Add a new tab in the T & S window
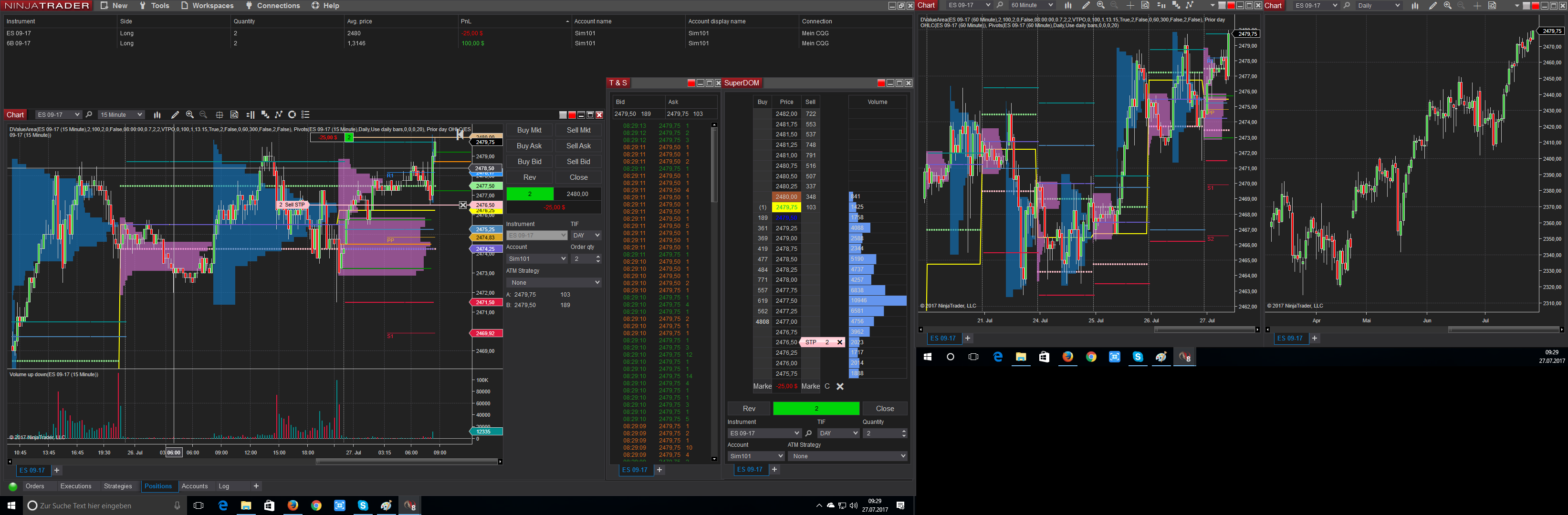1568x515 pixels. click(x=659, y=470)
